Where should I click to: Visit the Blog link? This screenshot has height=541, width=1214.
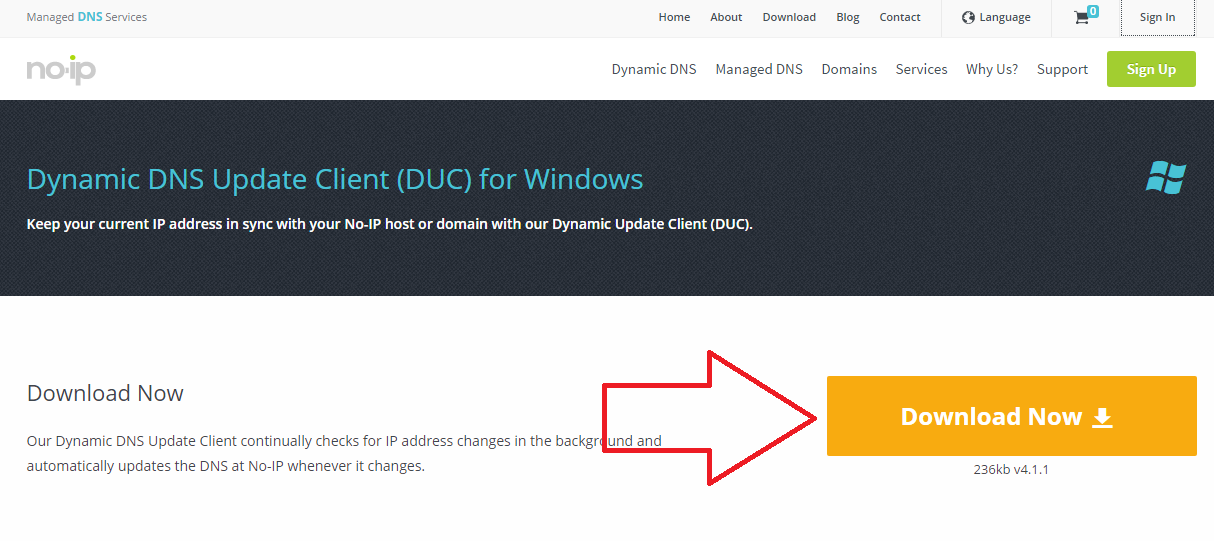point(848,17)
